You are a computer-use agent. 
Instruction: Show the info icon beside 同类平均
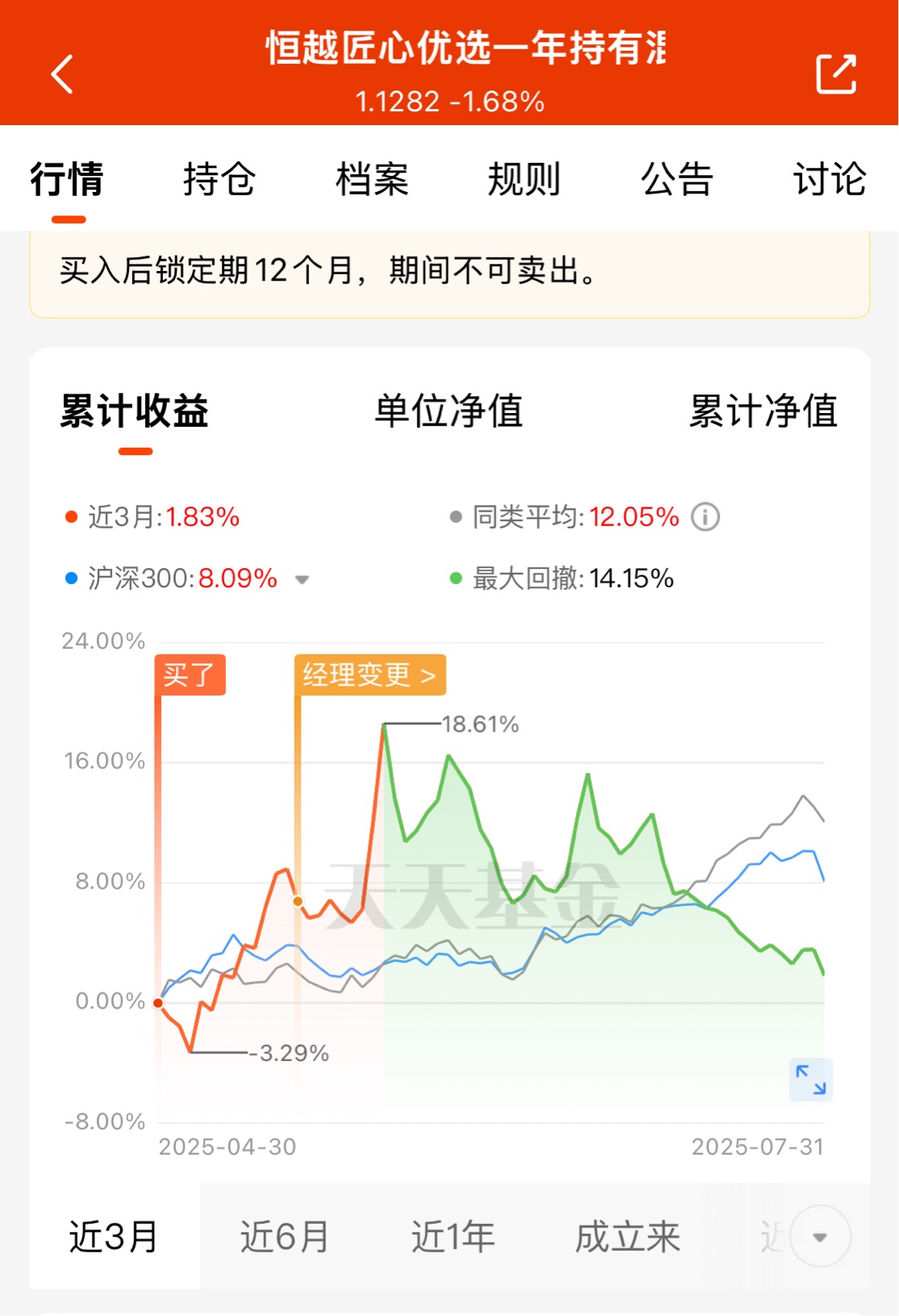point(705,517)
